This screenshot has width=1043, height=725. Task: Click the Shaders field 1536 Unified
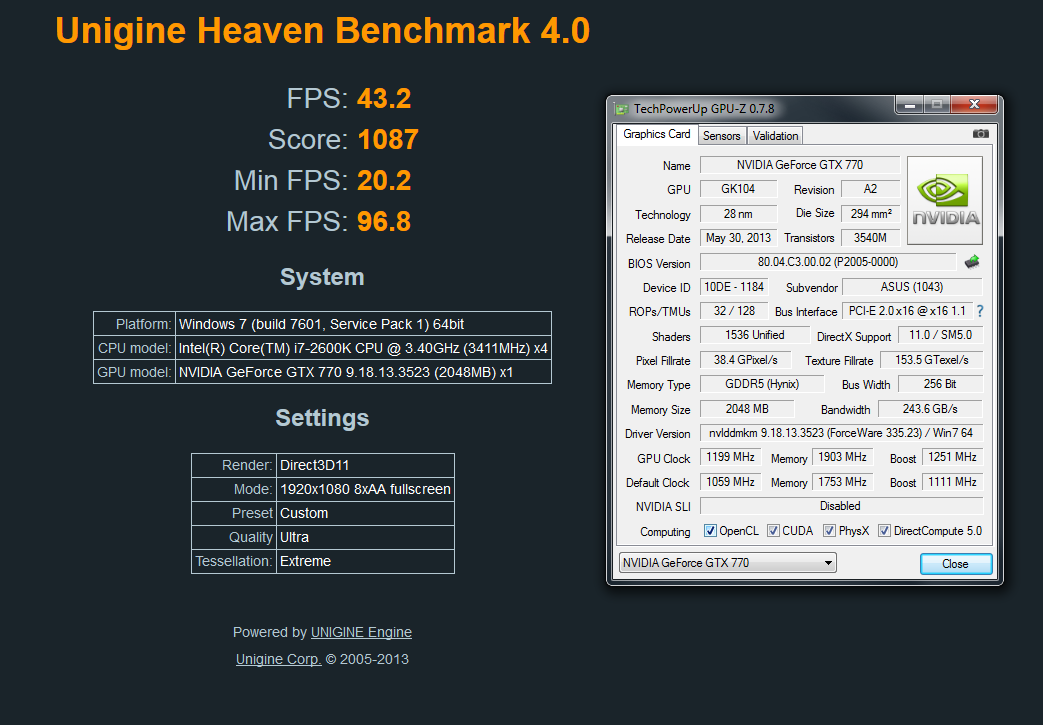[755, 335]
